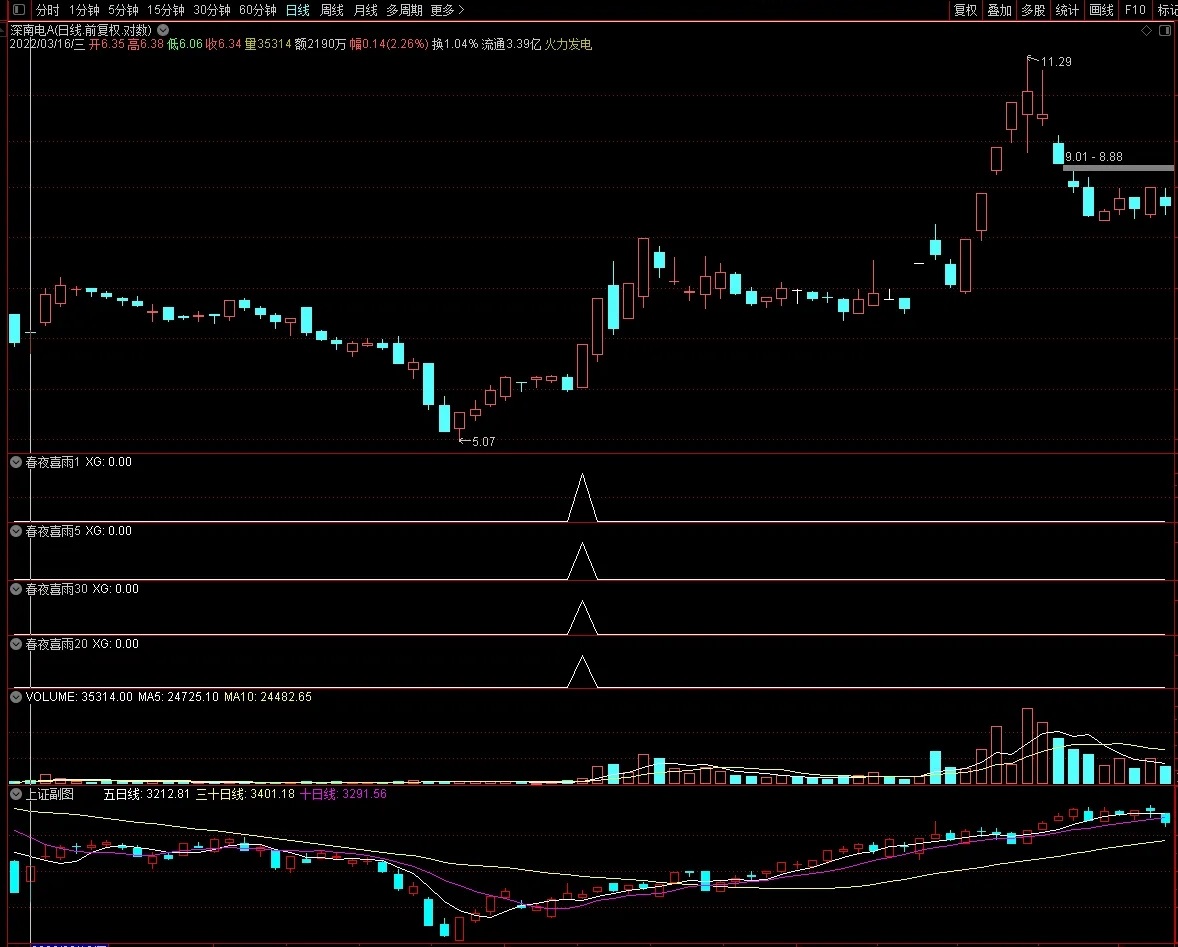The height and width of the screenshot is (947, 1178).
Task: Select the 15分钟 period tab
Action: pos(165,10)
